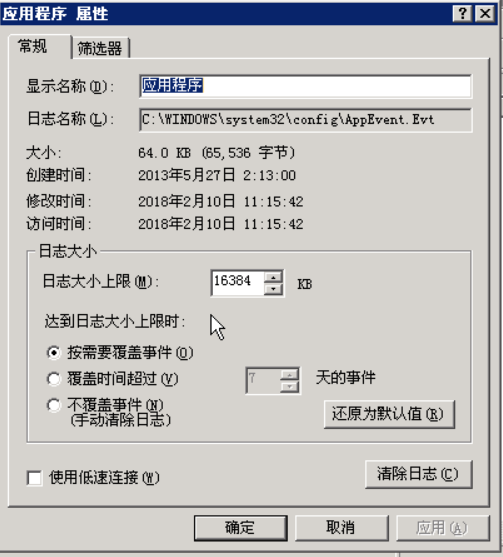Switch to the 筛选器 tab
503x557 pixels.
point(101,48)
